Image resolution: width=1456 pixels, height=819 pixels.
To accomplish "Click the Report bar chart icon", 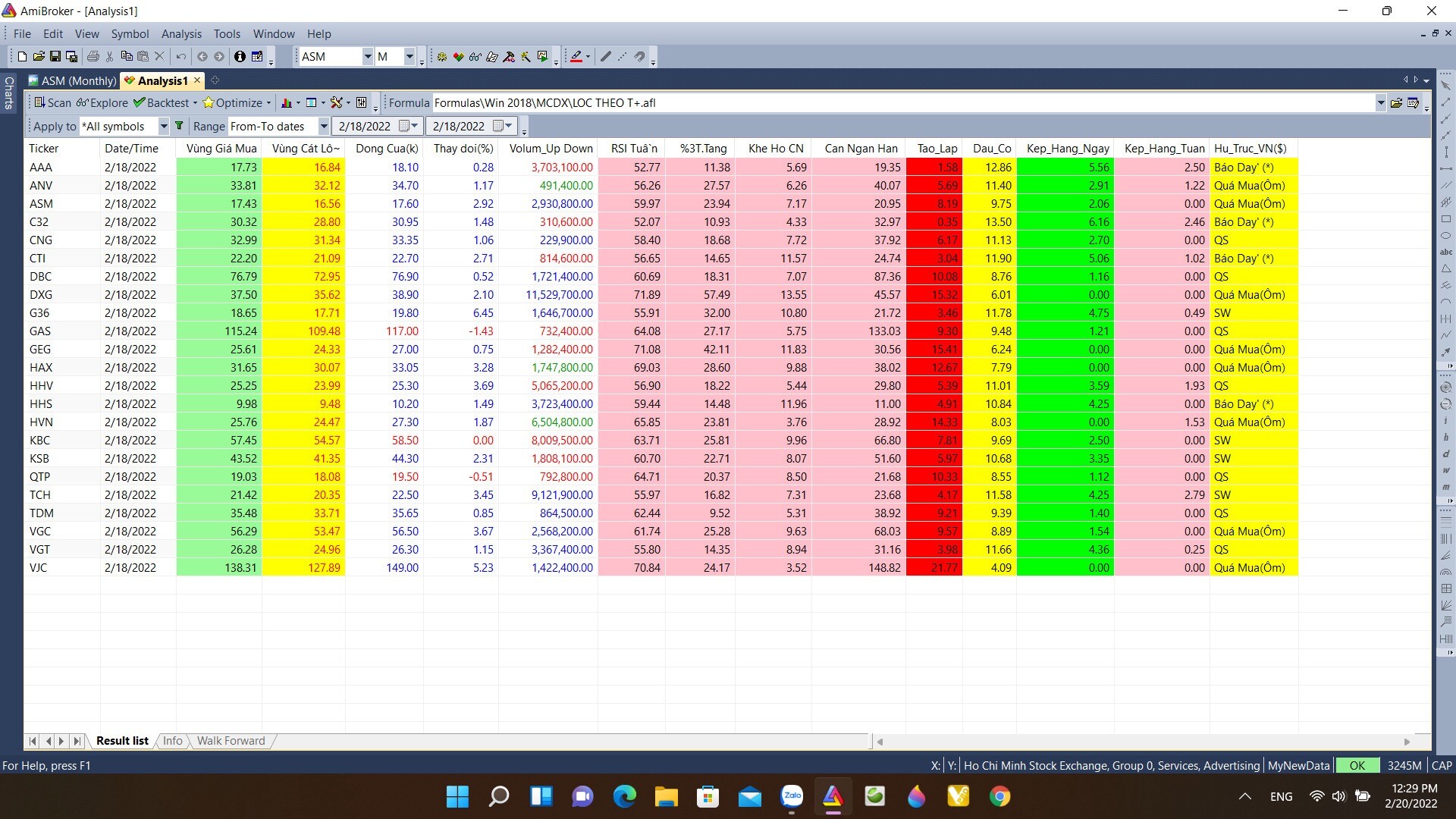I will pos(287,102).
